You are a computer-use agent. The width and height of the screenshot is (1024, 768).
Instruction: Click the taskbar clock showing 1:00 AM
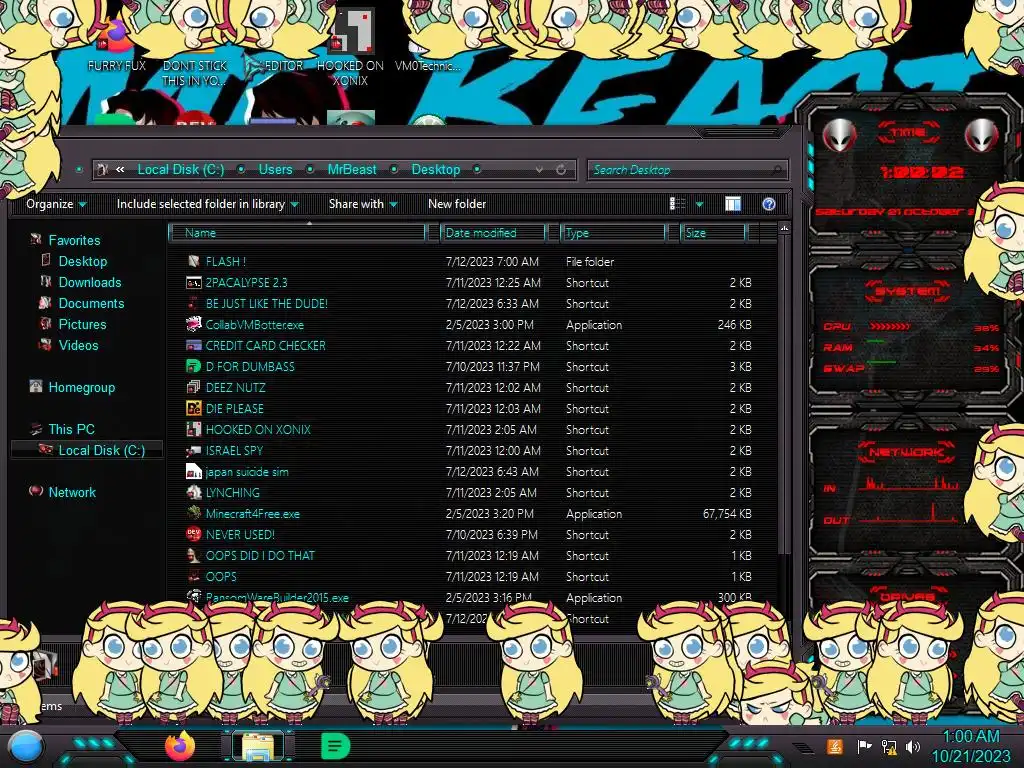click(971, 737)
